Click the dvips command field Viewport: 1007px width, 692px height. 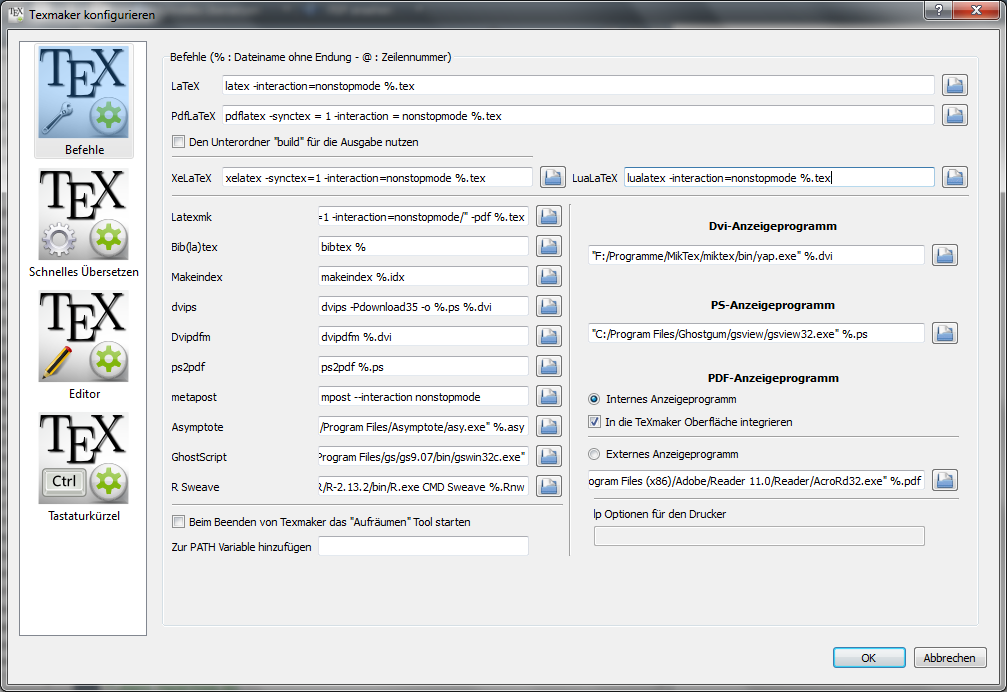pyautogui.click(x=423, y=307)
